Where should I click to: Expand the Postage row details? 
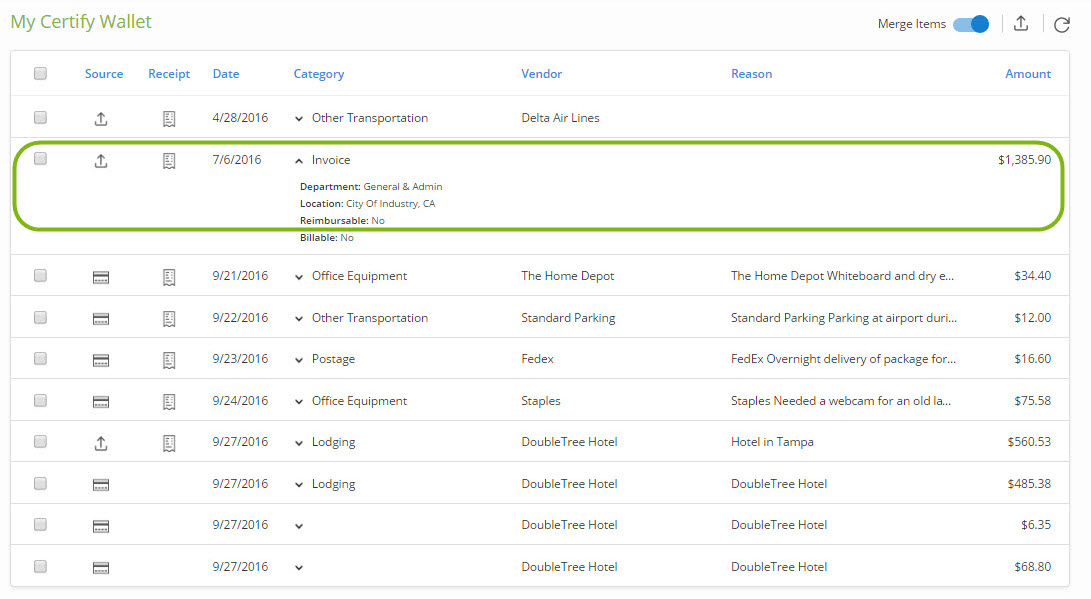click(298, 360)
